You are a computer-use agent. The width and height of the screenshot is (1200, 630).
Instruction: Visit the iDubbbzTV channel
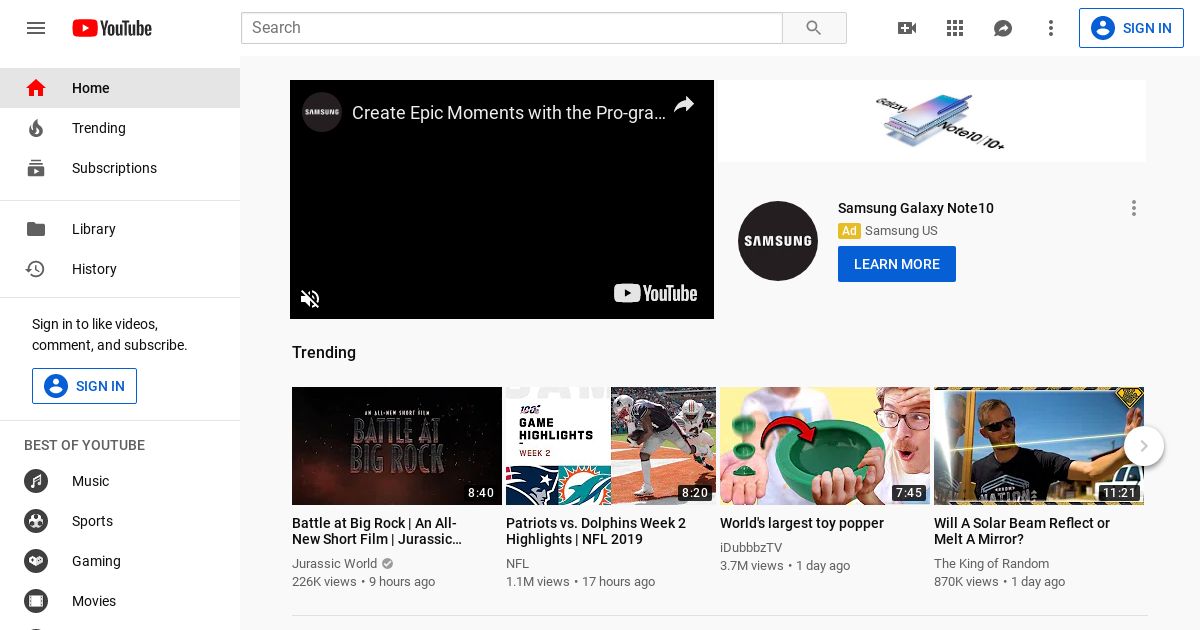[x=751, y=548]
